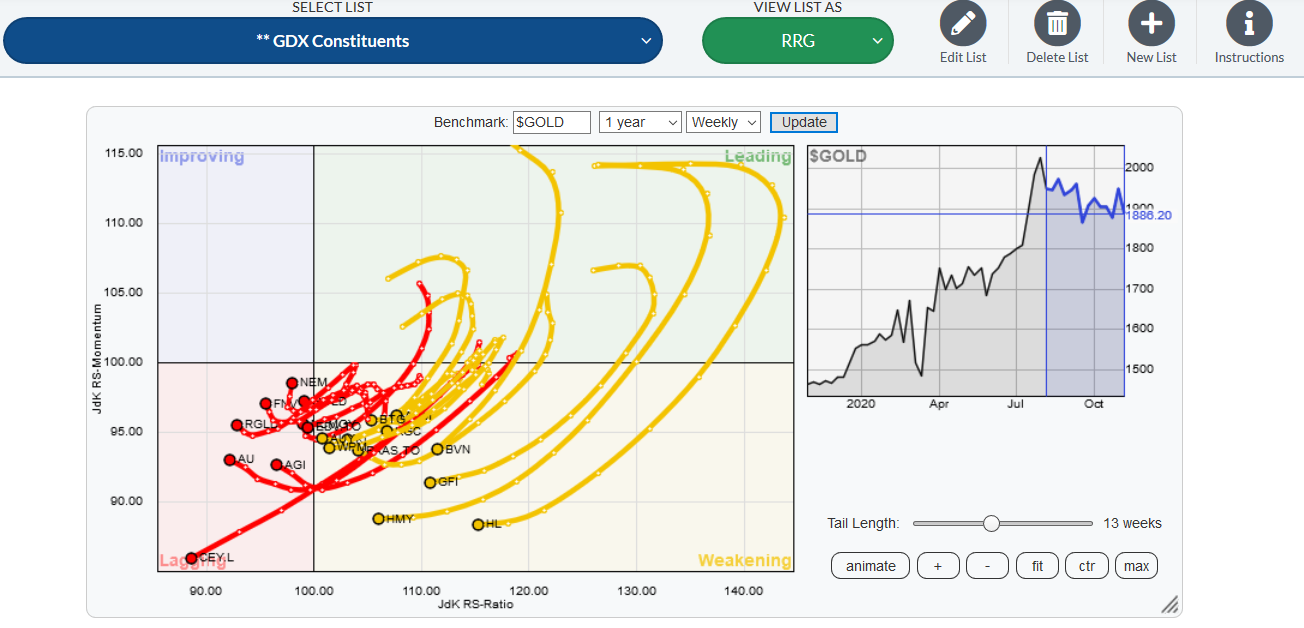Click the Leading quadrant label
1304x628 pixels.
(x=758, y=156)
